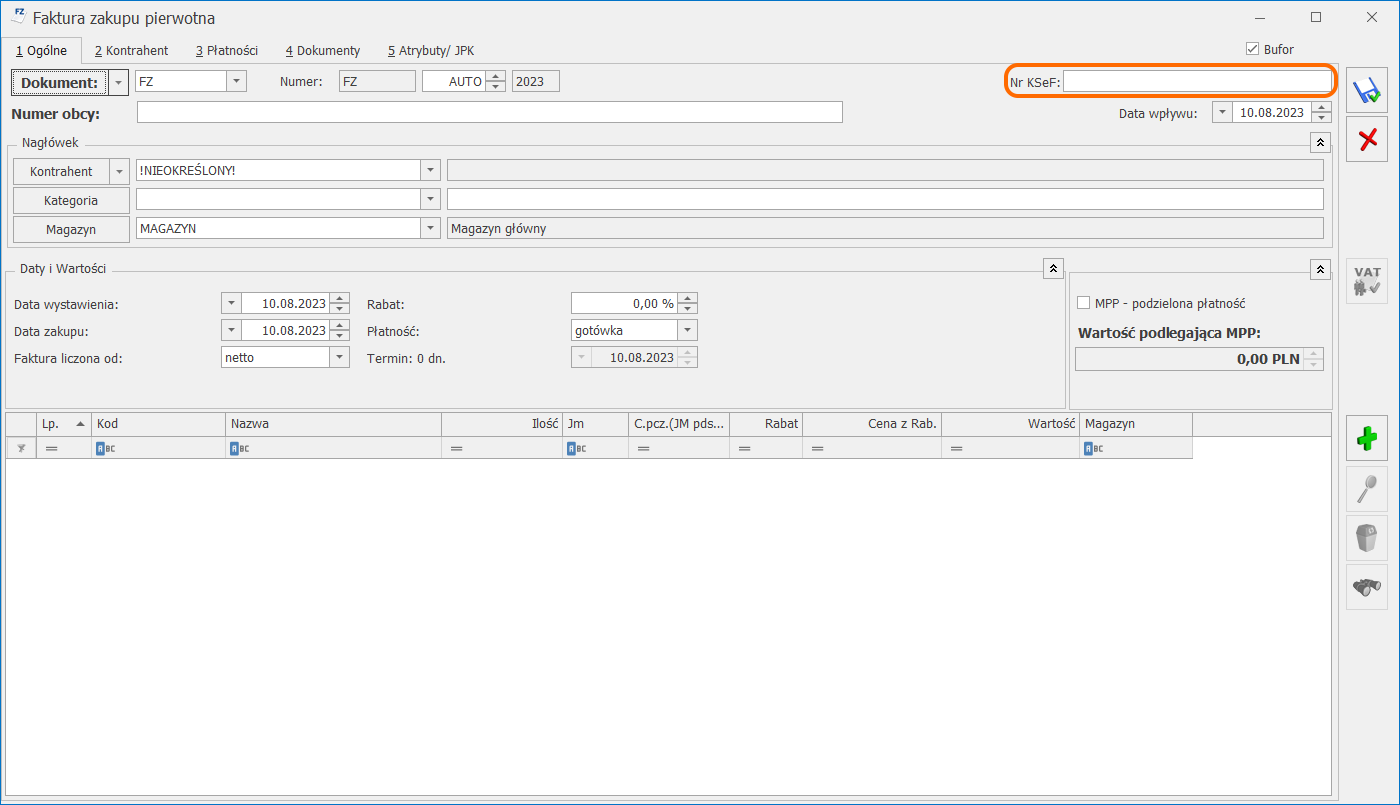Click the VAT verification icon
Viewport: 1400px width, 805px height.
[1367, 280]
